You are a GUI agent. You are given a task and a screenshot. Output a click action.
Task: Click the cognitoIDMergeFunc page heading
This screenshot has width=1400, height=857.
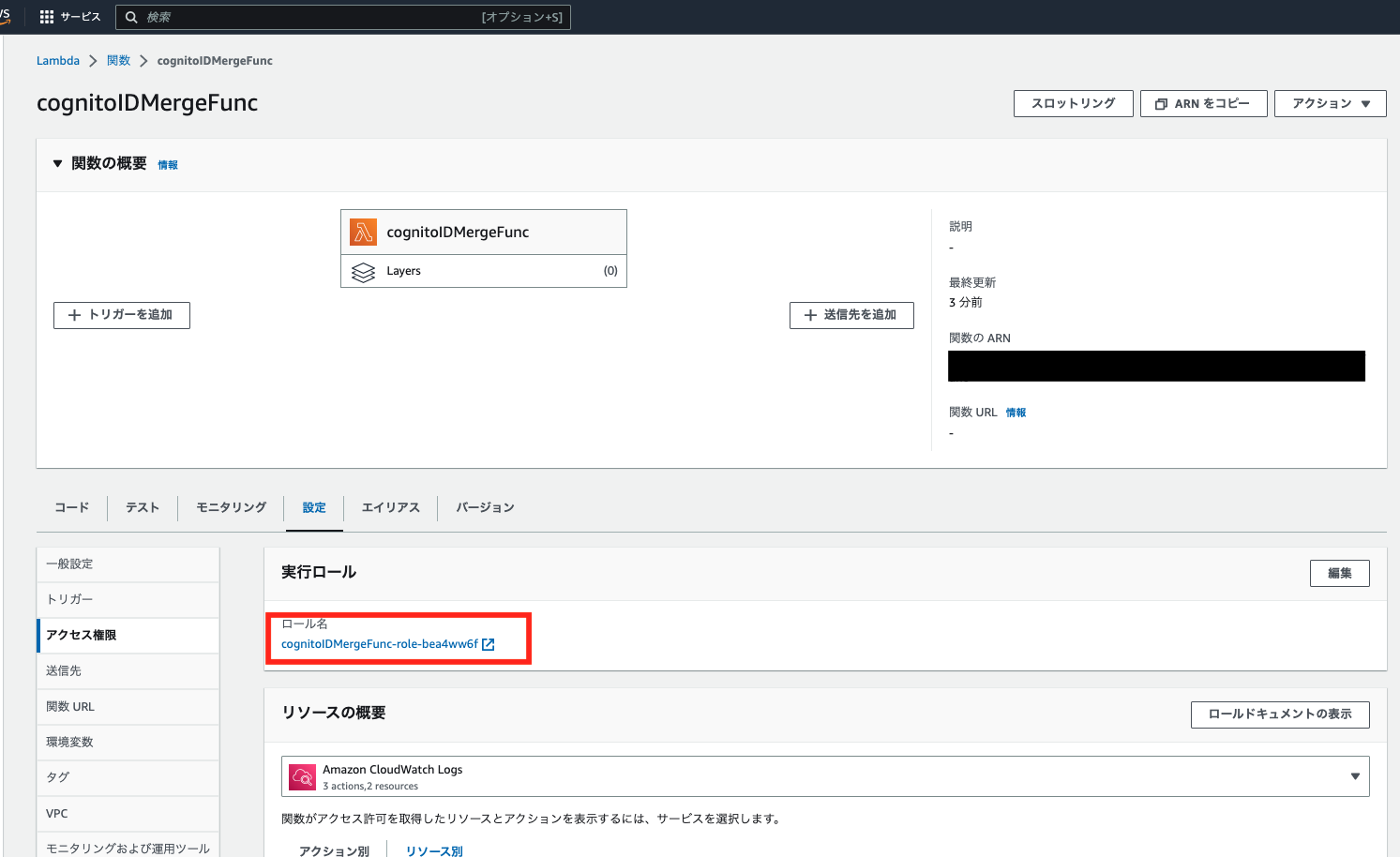(147, 103)
